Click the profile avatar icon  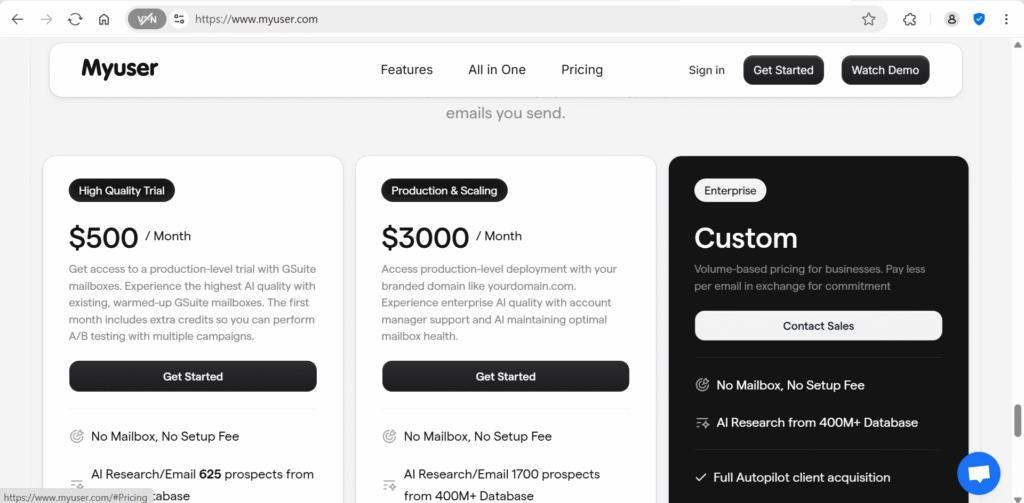click(x=952, y=20)
